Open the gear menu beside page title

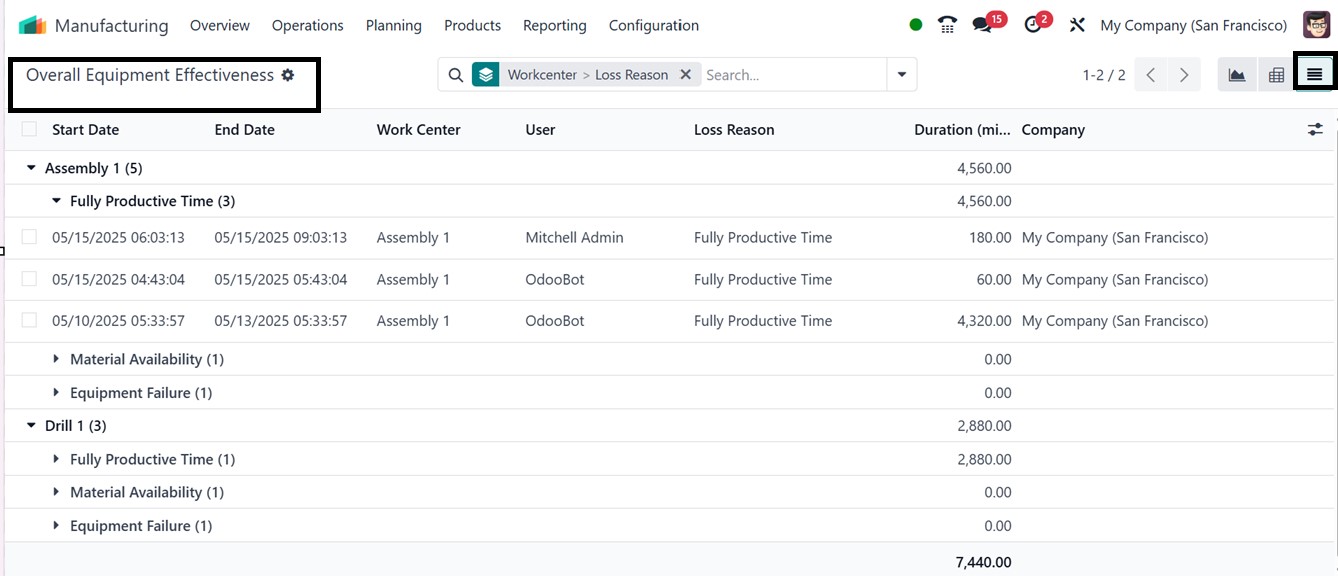(288, 75)
